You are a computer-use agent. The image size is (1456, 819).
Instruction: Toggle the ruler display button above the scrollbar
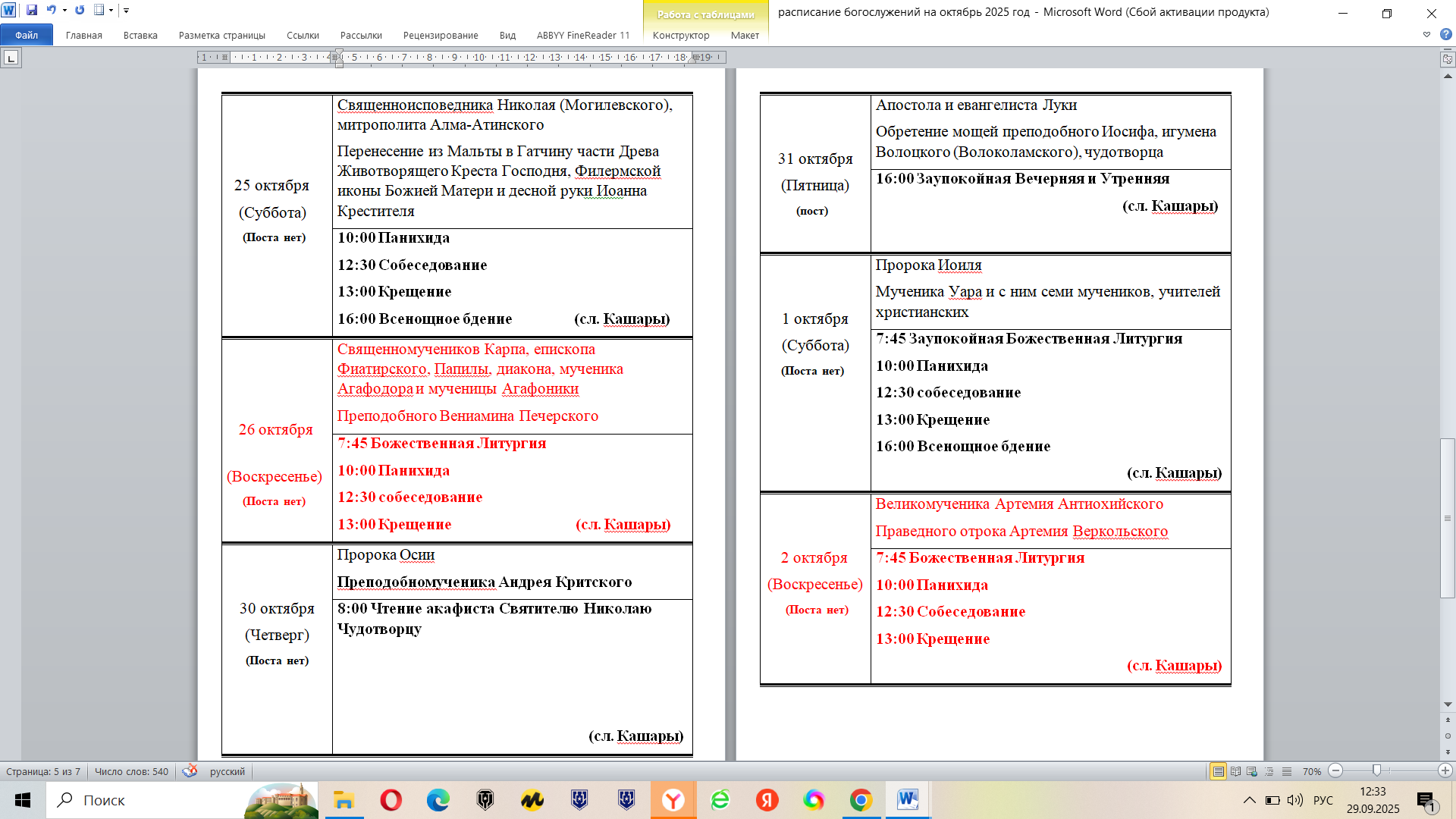(1448, 58)
